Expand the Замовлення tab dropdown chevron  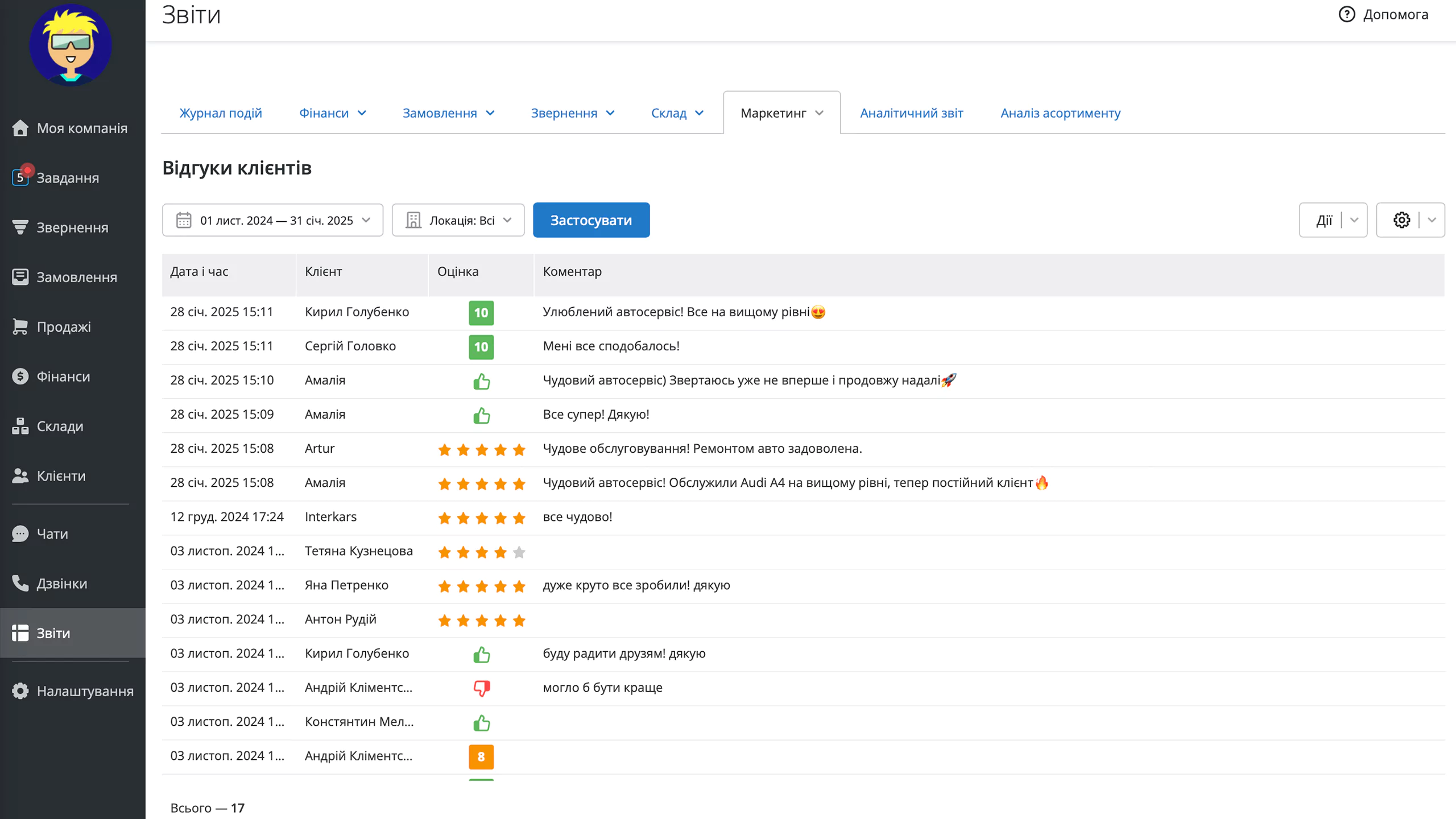490,113
